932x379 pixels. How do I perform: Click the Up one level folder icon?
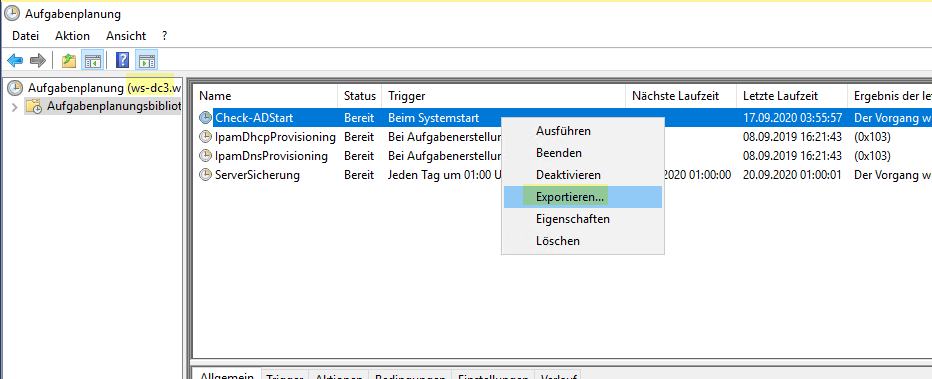pyautogui.click(x=70, y=60)
